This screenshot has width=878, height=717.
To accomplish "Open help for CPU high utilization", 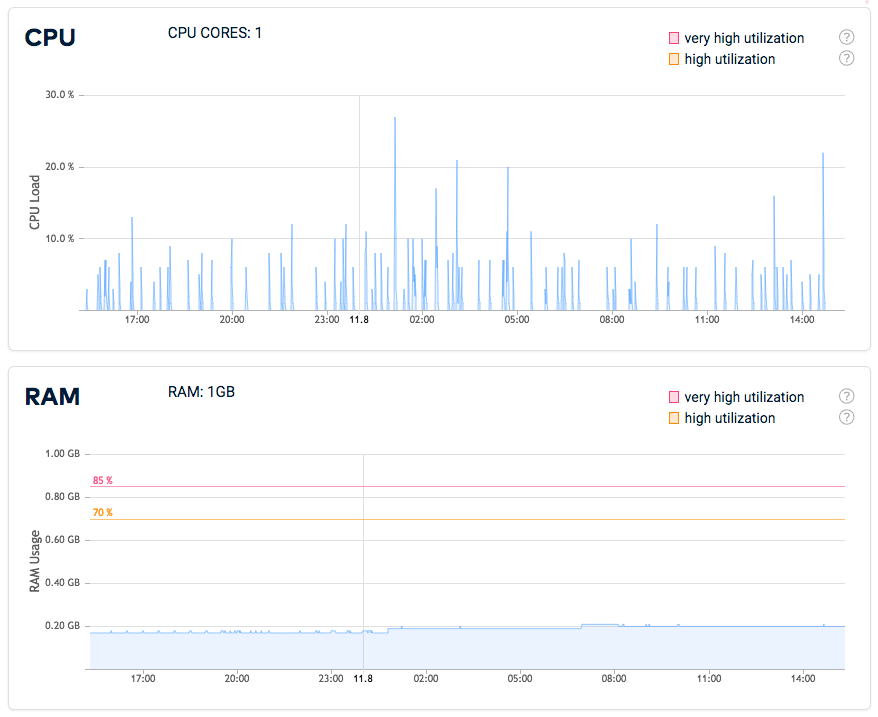I will point(846,58).
